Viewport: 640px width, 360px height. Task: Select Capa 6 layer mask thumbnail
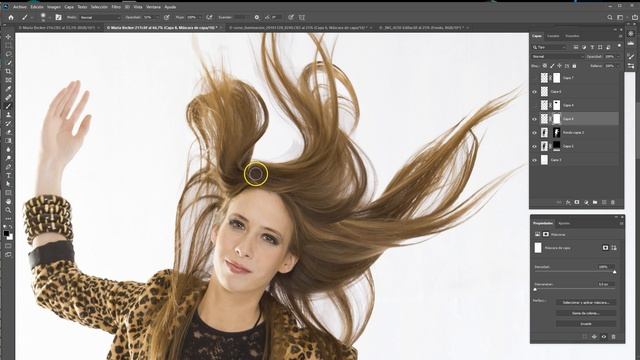click(x=556, y=119)
